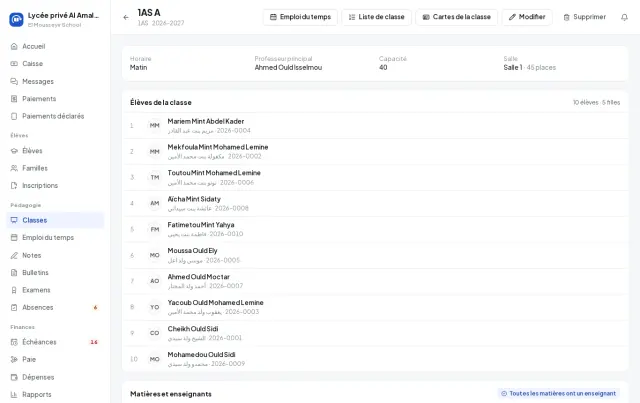
Task: Click the Lycée privé Al Amal logo icon
Action: 16,19
